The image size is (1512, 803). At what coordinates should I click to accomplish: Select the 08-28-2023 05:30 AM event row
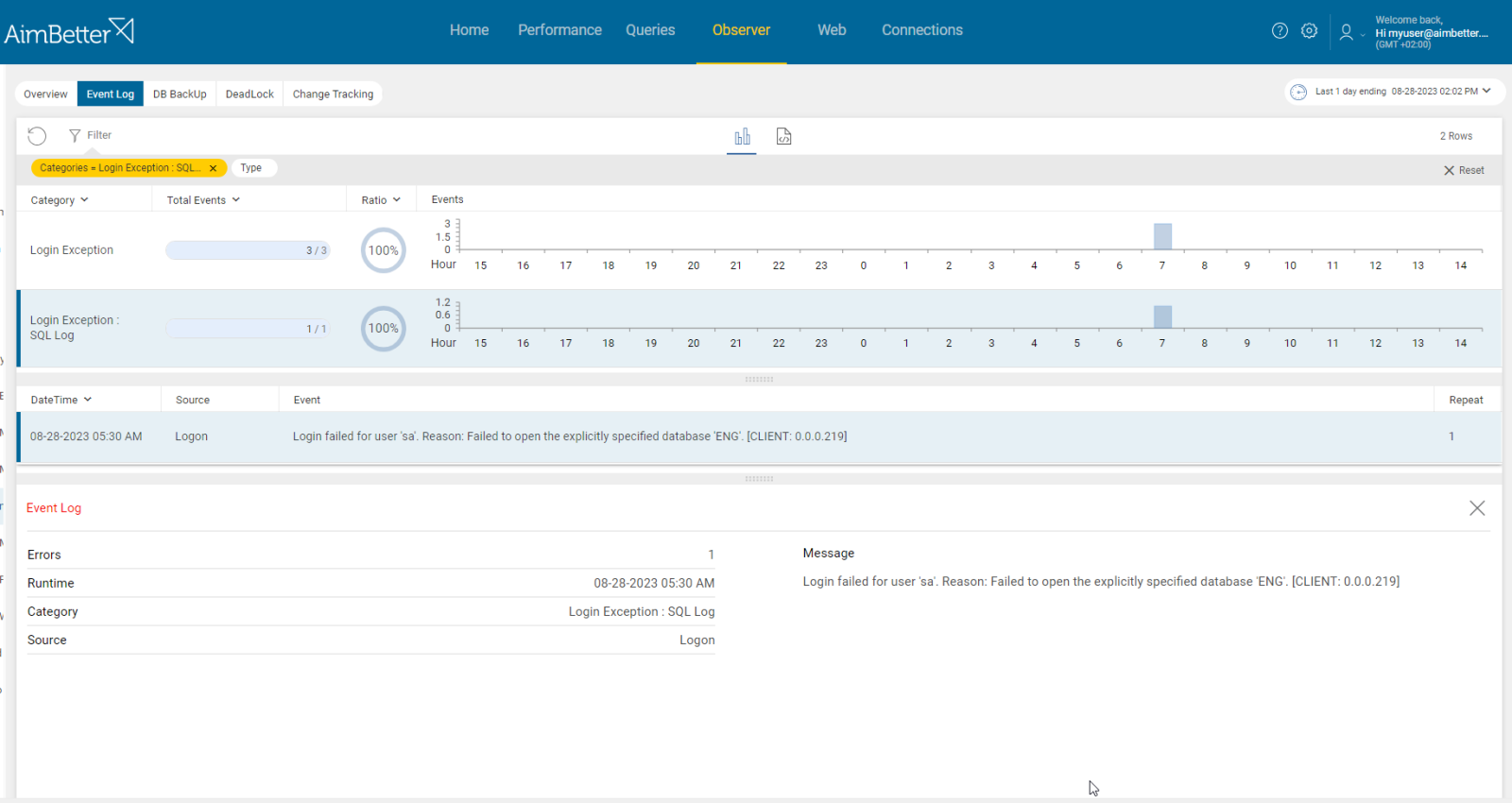759,436
